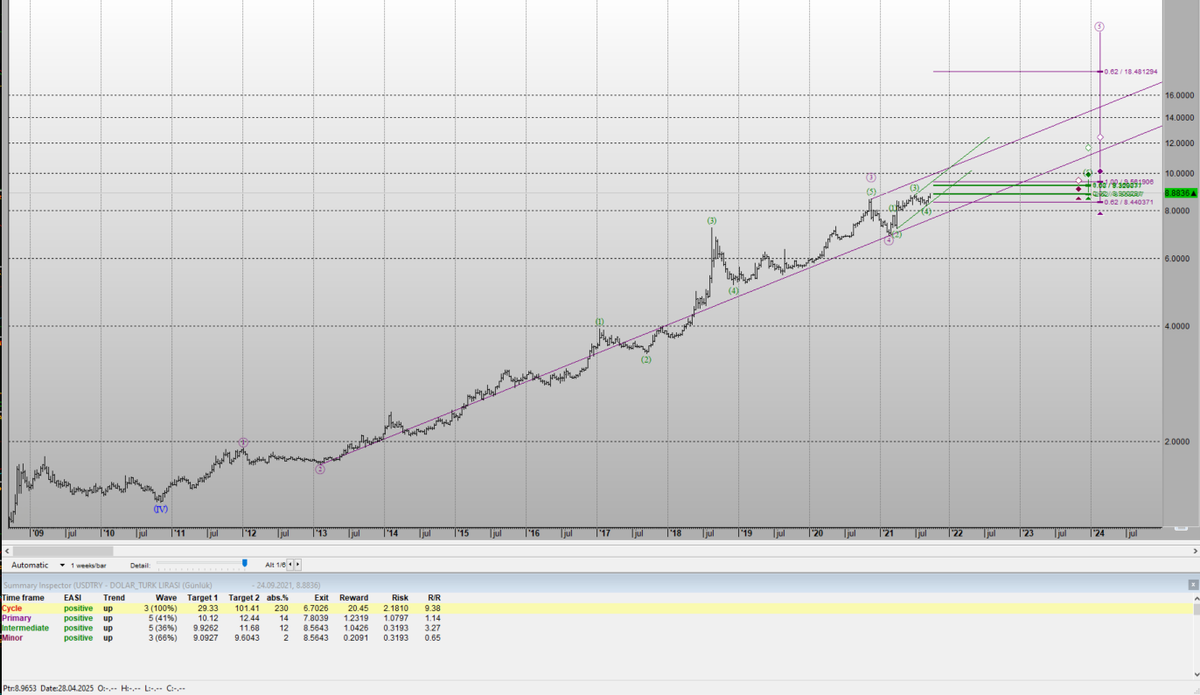The image size is (1200, 695).
Task: Click the R/R column header
Action: point(435,597)
